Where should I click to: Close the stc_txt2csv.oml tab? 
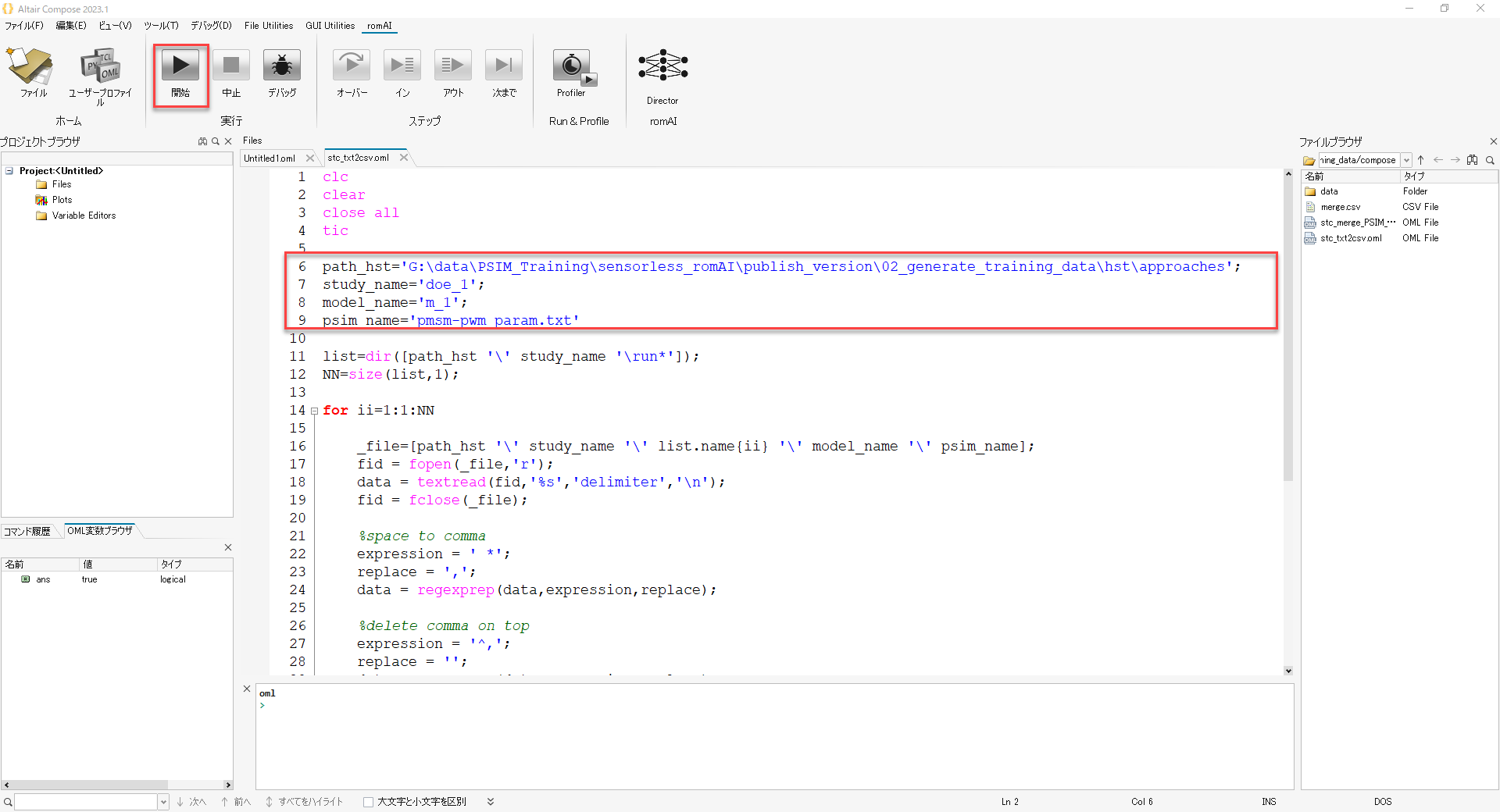coord(404,157)
